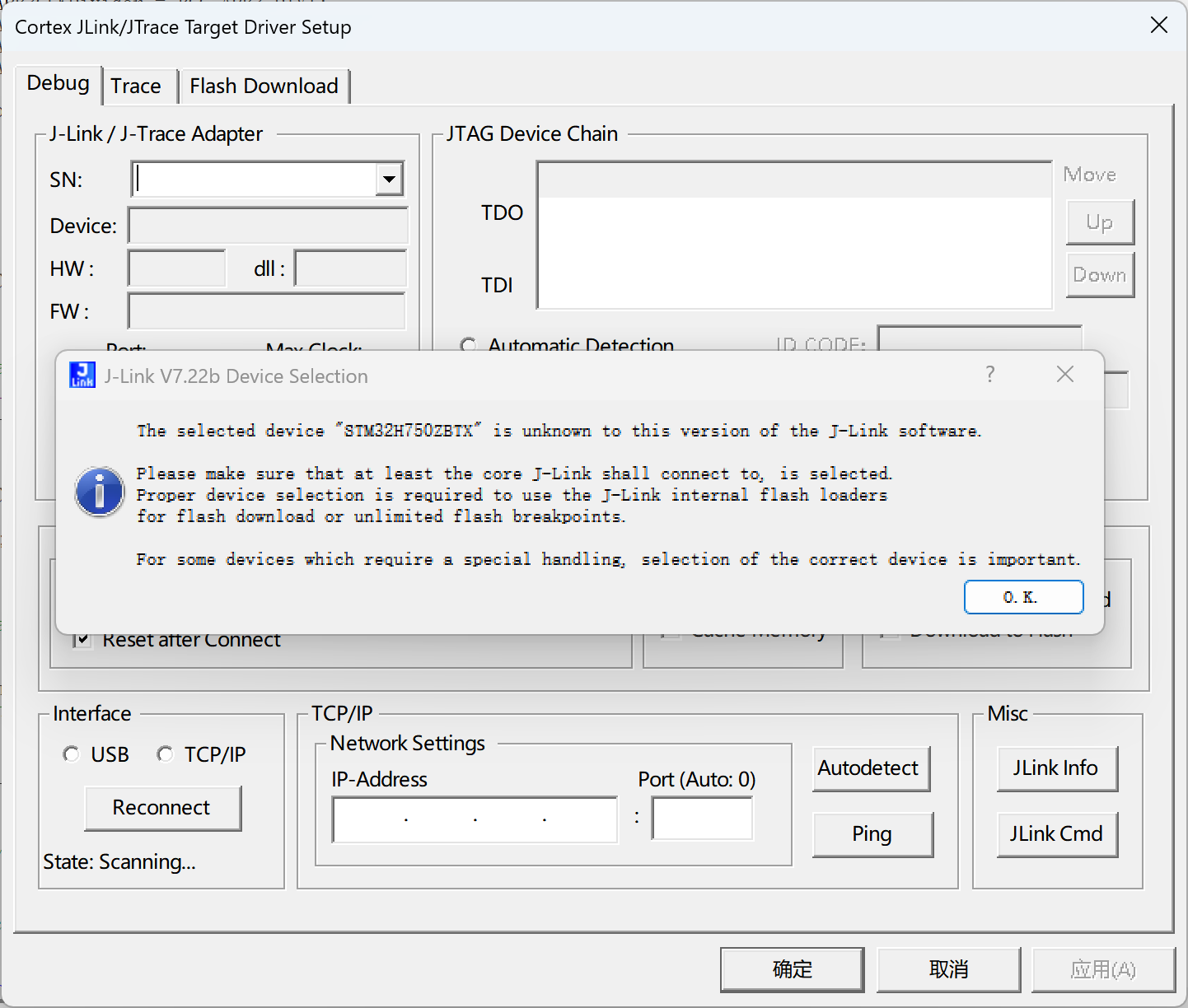1188x1008 pixels.
Task: Click the Ping button
Action: pyautogui.click(x=872, y=834)
